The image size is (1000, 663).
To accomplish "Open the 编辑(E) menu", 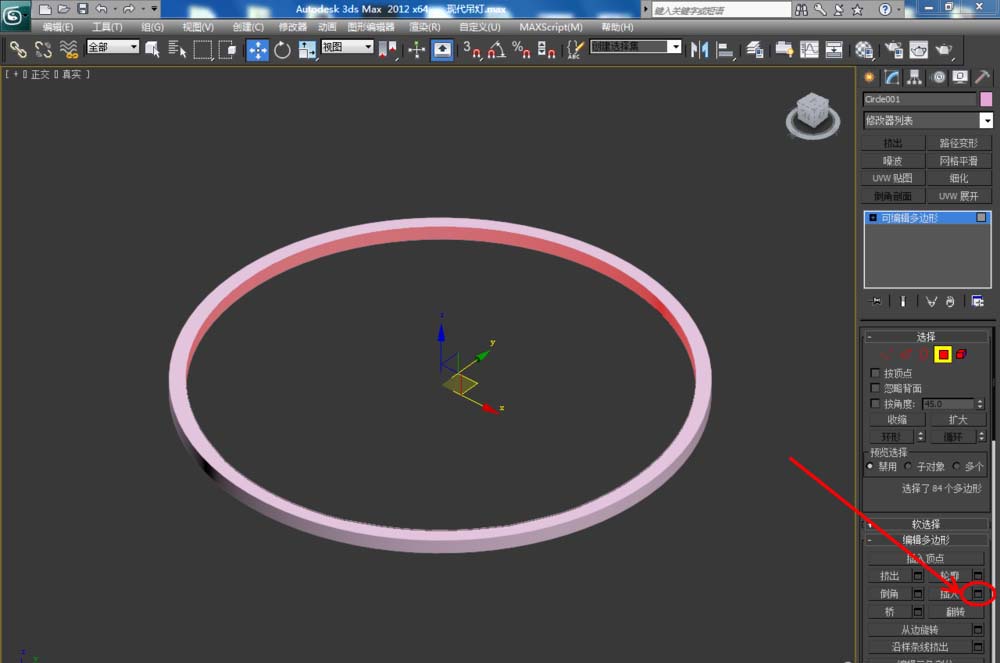I will [58, 27].
